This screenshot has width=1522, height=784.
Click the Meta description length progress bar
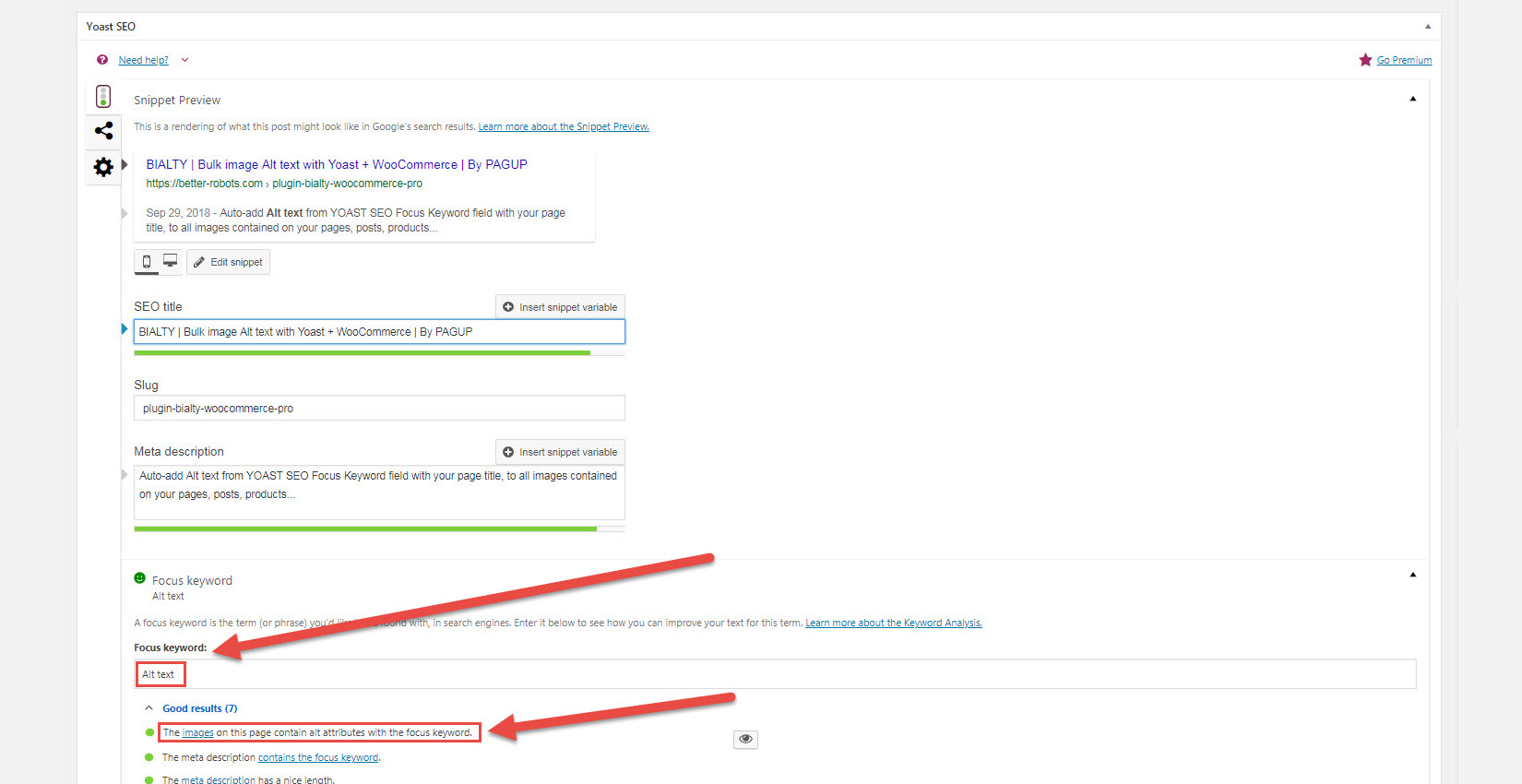(x=379, y=529)
